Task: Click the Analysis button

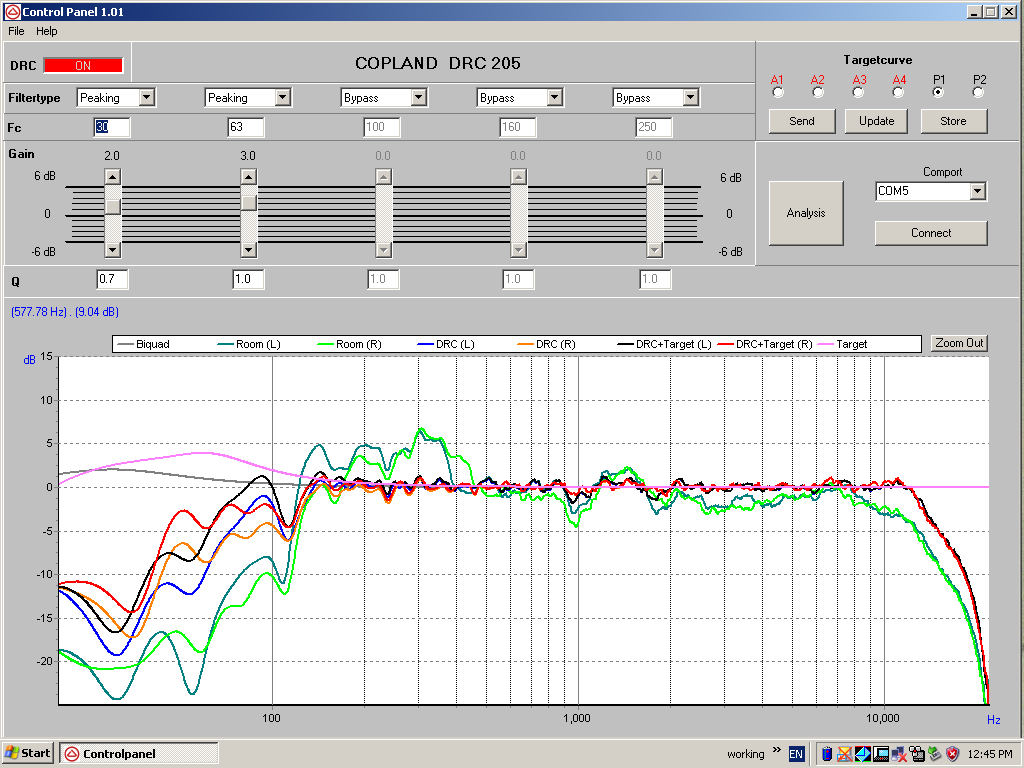Action: (806, 213)
